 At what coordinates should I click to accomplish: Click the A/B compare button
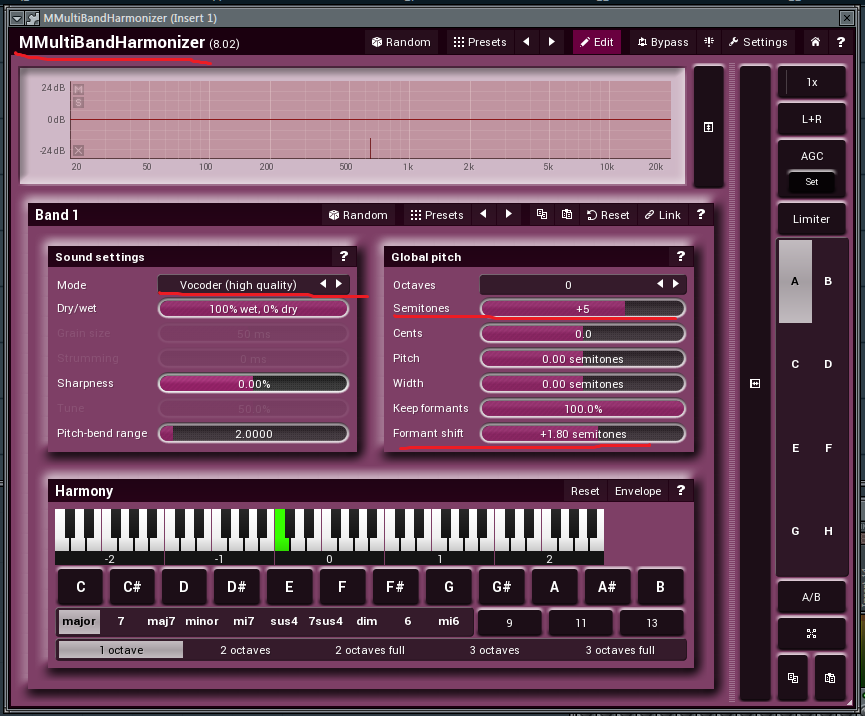click(x=811, y=597)
